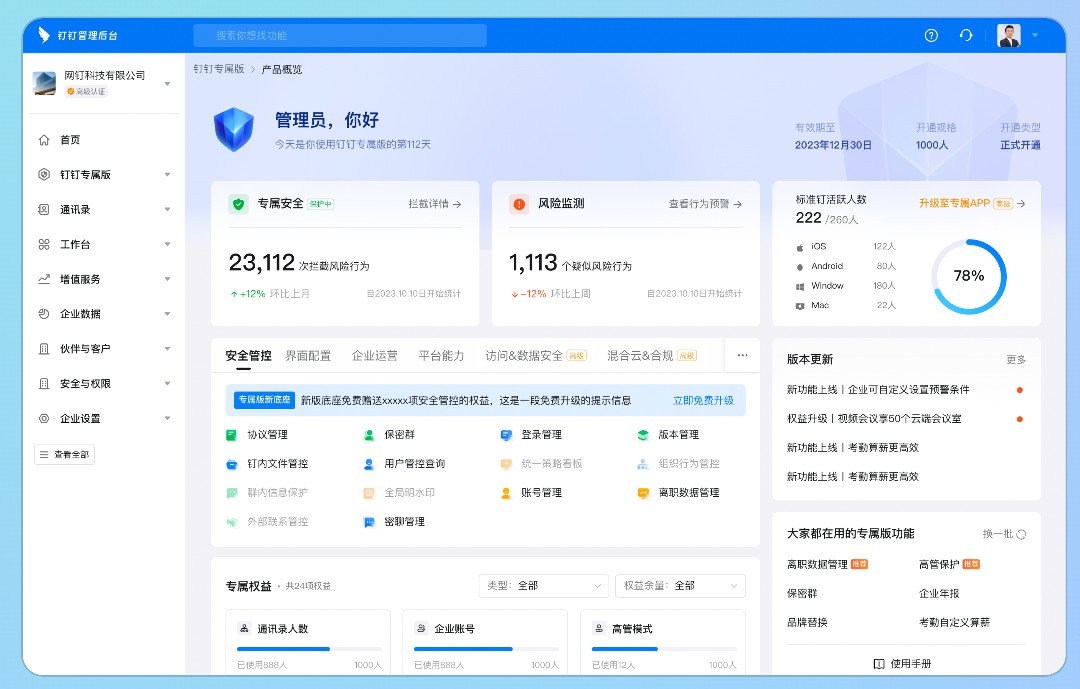Switch to 安全管控 tab
The image size is (1080, 689).
(x=248, y=356)
